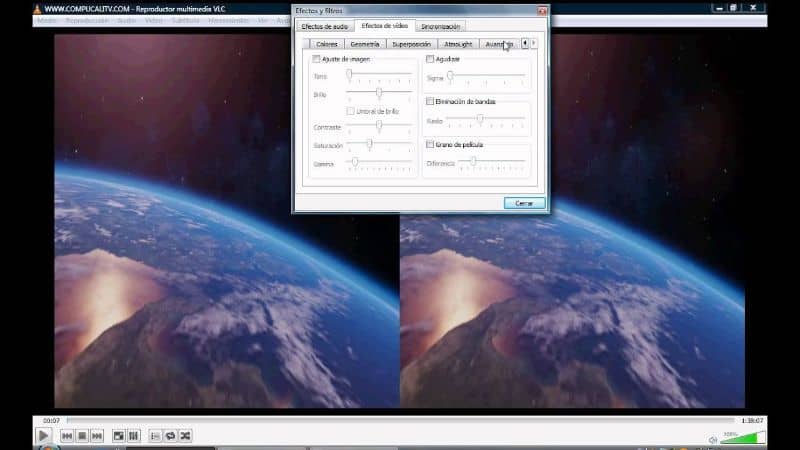Enable the Ajuste de imagen checkbox

click(x=316, y=59)
